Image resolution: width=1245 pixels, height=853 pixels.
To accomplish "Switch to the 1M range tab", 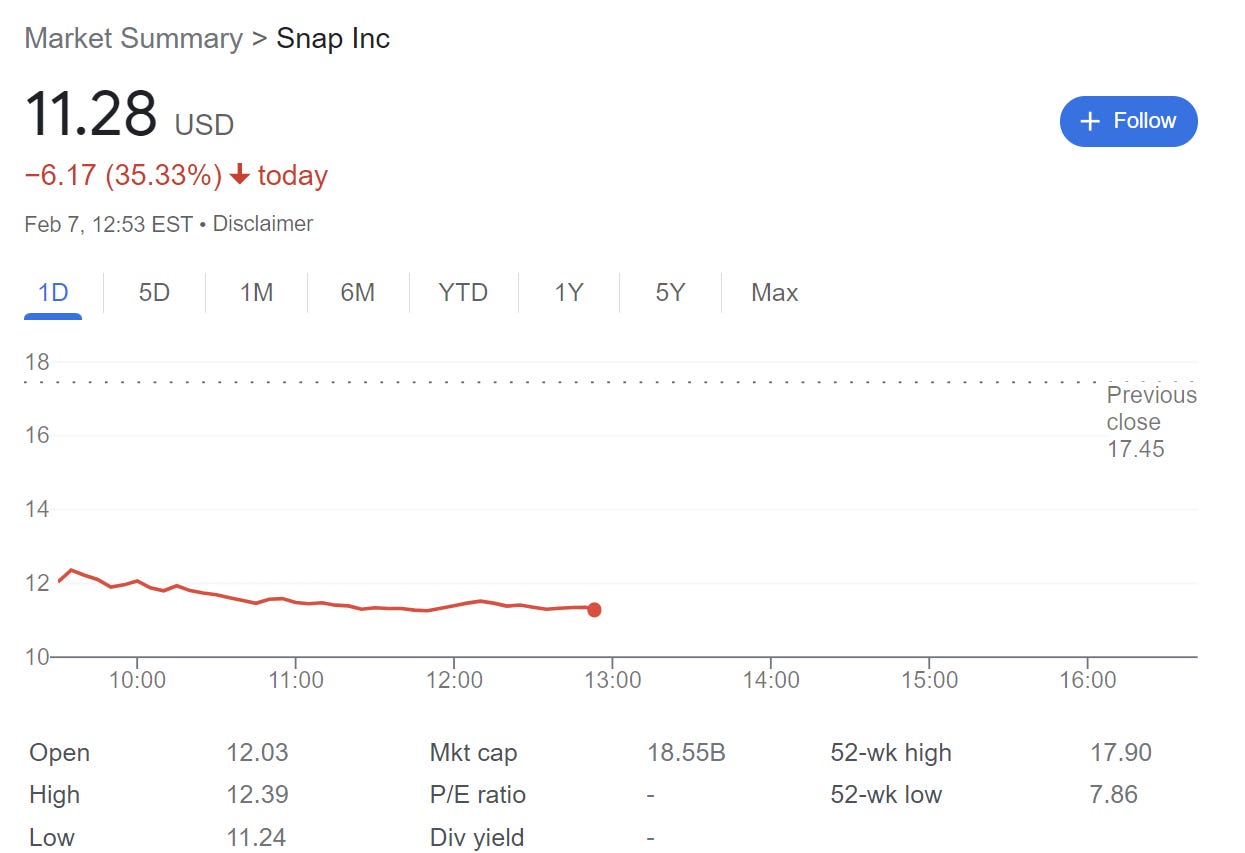I will pos(256,293).
